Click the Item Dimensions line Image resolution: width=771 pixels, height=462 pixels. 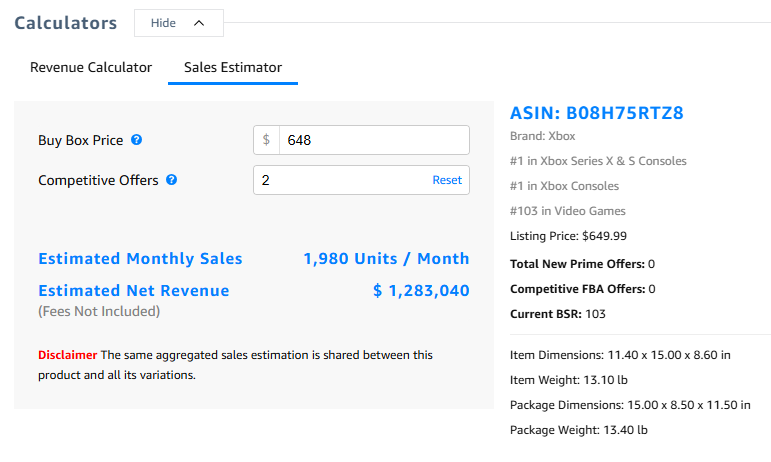point(620,355)
